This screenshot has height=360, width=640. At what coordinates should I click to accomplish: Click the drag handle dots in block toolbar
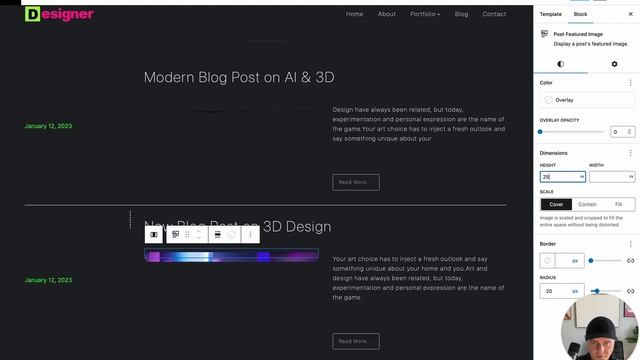187,235
